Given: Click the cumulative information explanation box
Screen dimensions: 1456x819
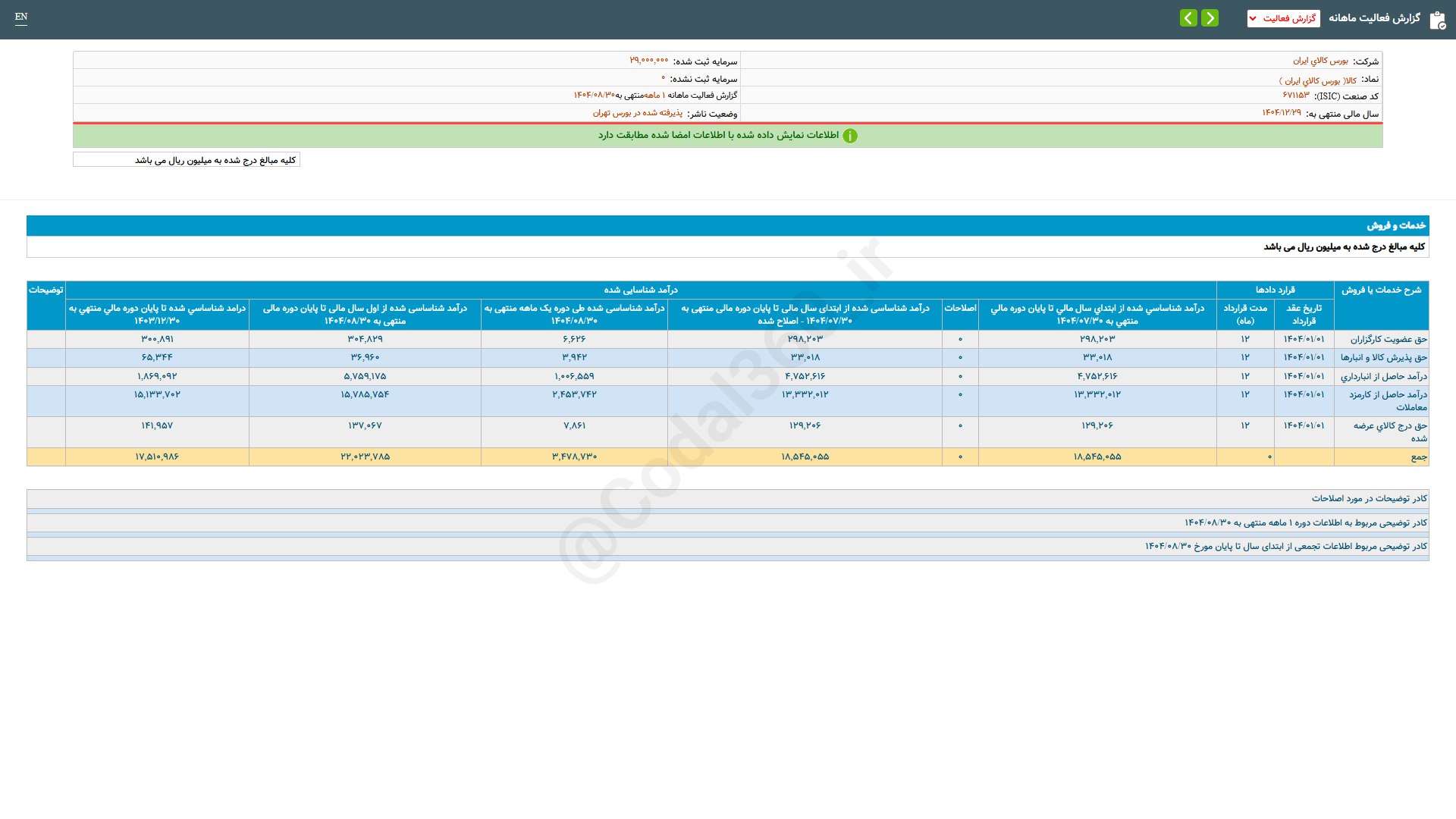Looking at the screenshot, I should [1285, 546].
